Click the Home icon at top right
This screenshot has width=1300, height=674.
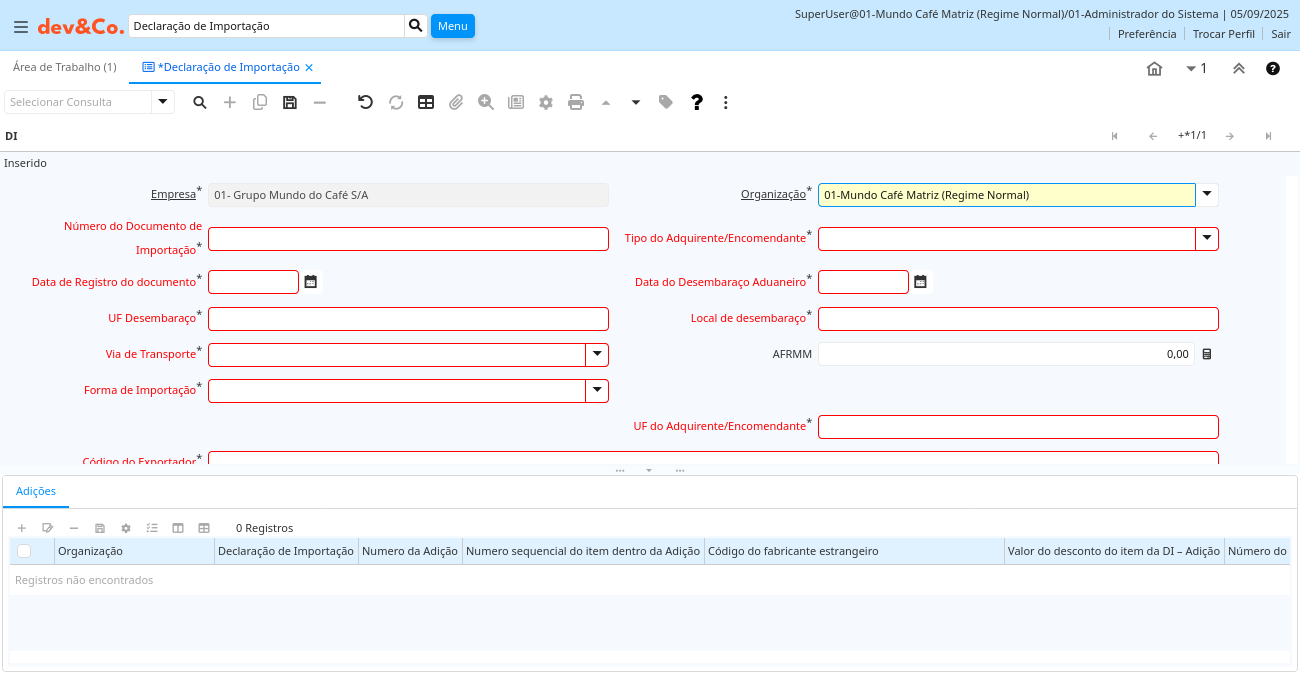pyautogui.click(x=1154, y=69)
